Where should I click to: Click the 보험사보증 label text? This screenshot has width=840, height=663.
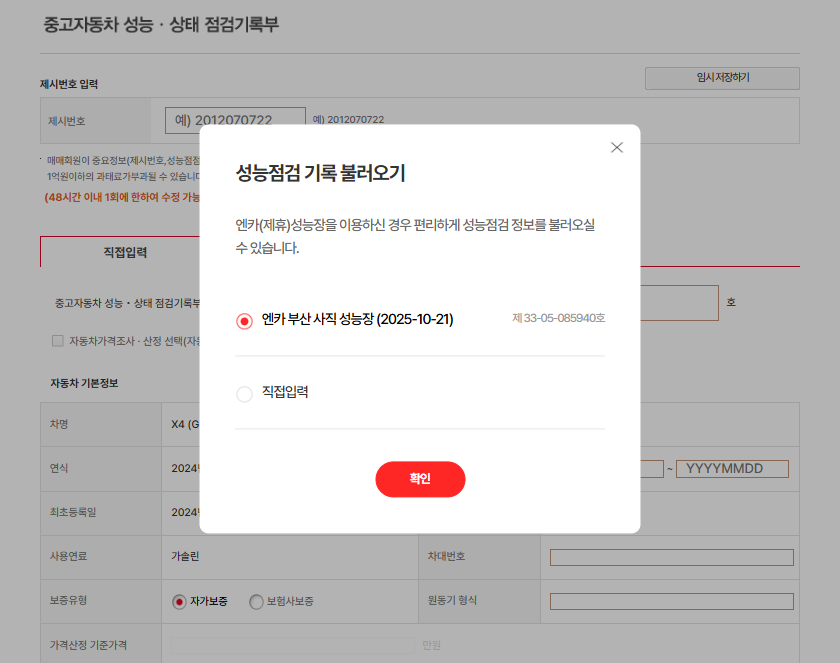[290, 602]
